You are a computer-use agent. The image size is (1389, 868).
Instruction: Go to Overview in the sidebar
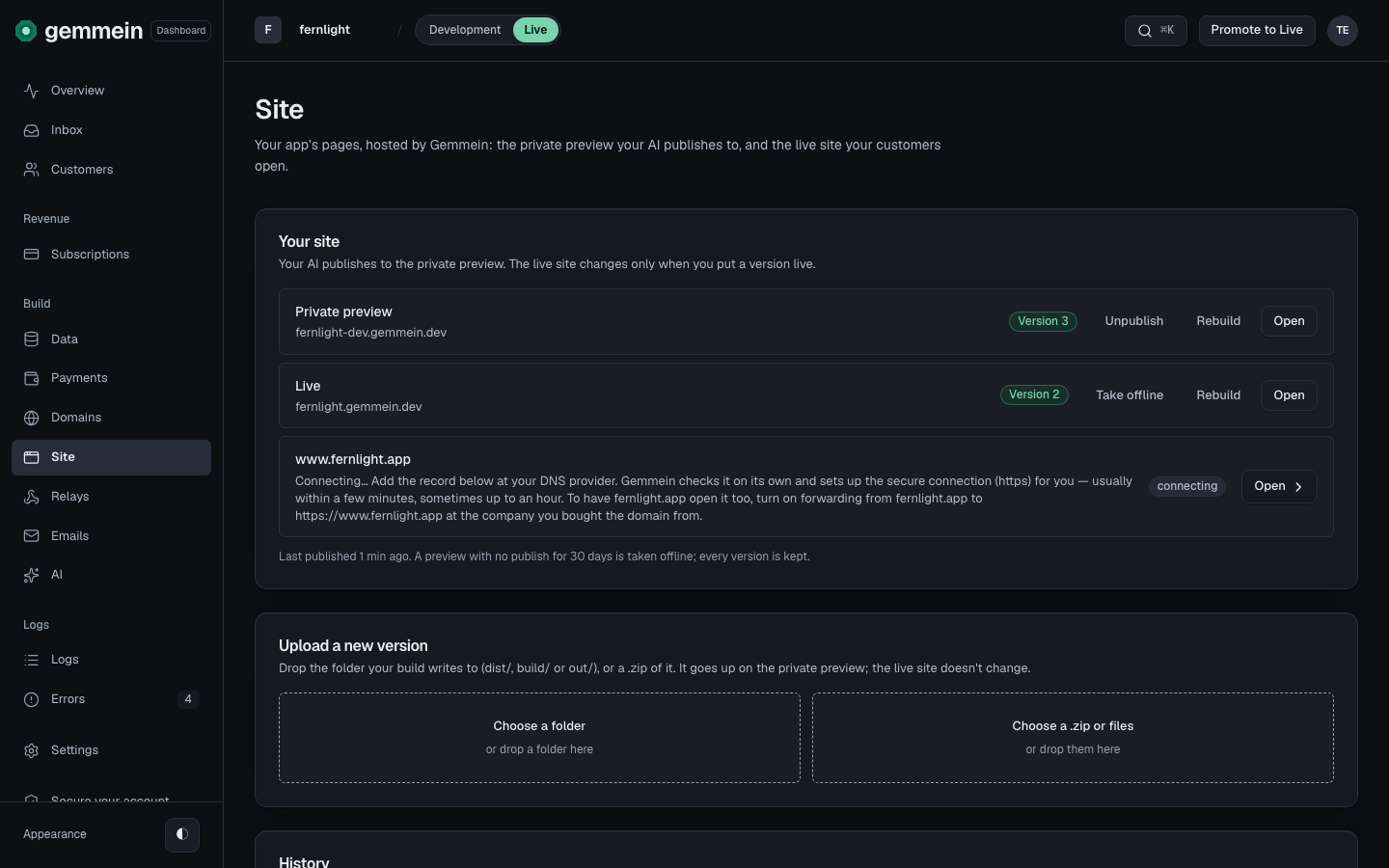(111, 91)
